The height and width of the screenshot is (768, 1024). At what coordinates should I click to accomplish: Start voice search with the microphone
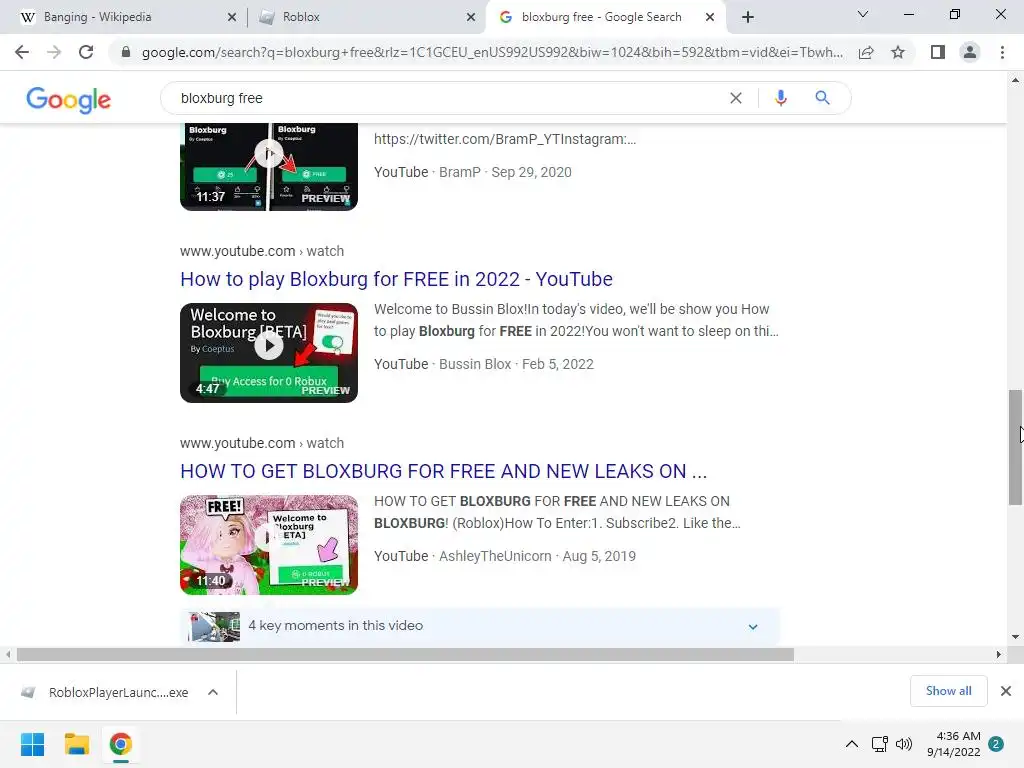click(780, 98)
